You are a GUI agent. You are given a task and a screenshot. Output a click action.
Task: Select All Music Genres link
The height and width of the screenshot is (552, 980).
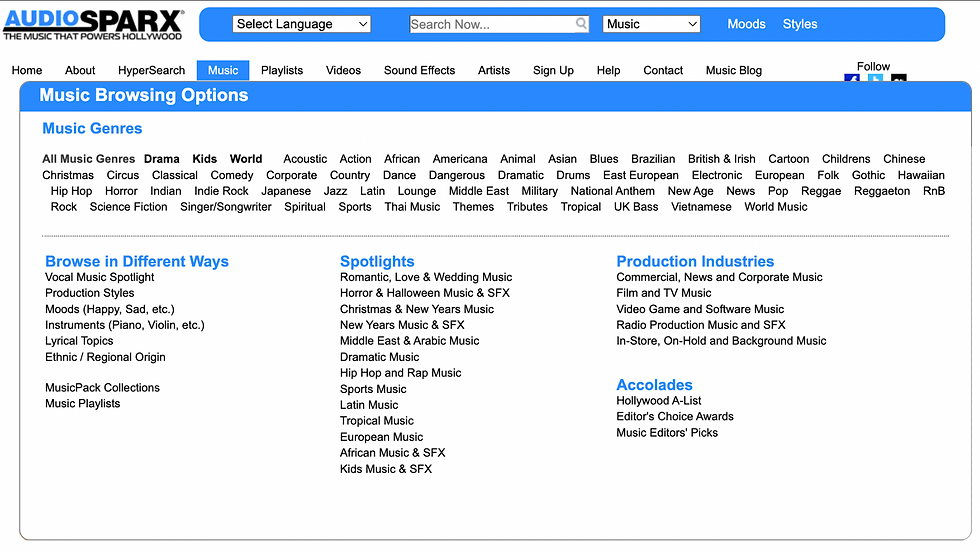(89, 159)
